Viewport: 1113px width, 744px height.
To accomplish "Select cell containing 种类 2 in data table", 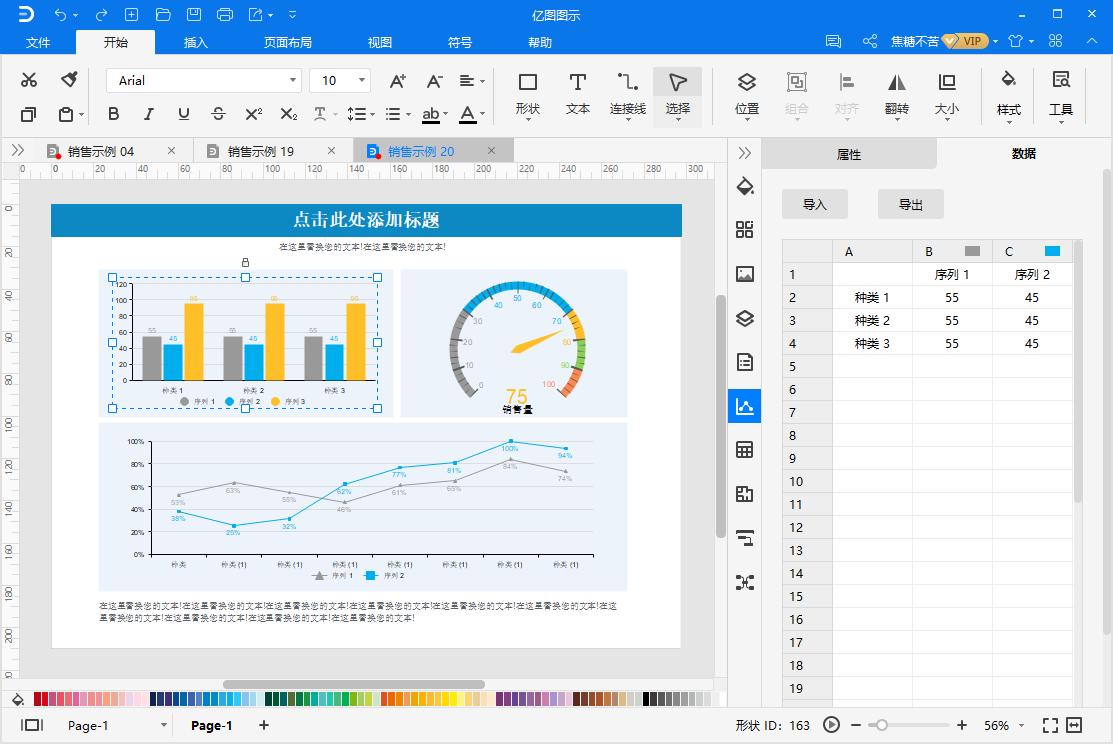I will (x=871, y=320).
